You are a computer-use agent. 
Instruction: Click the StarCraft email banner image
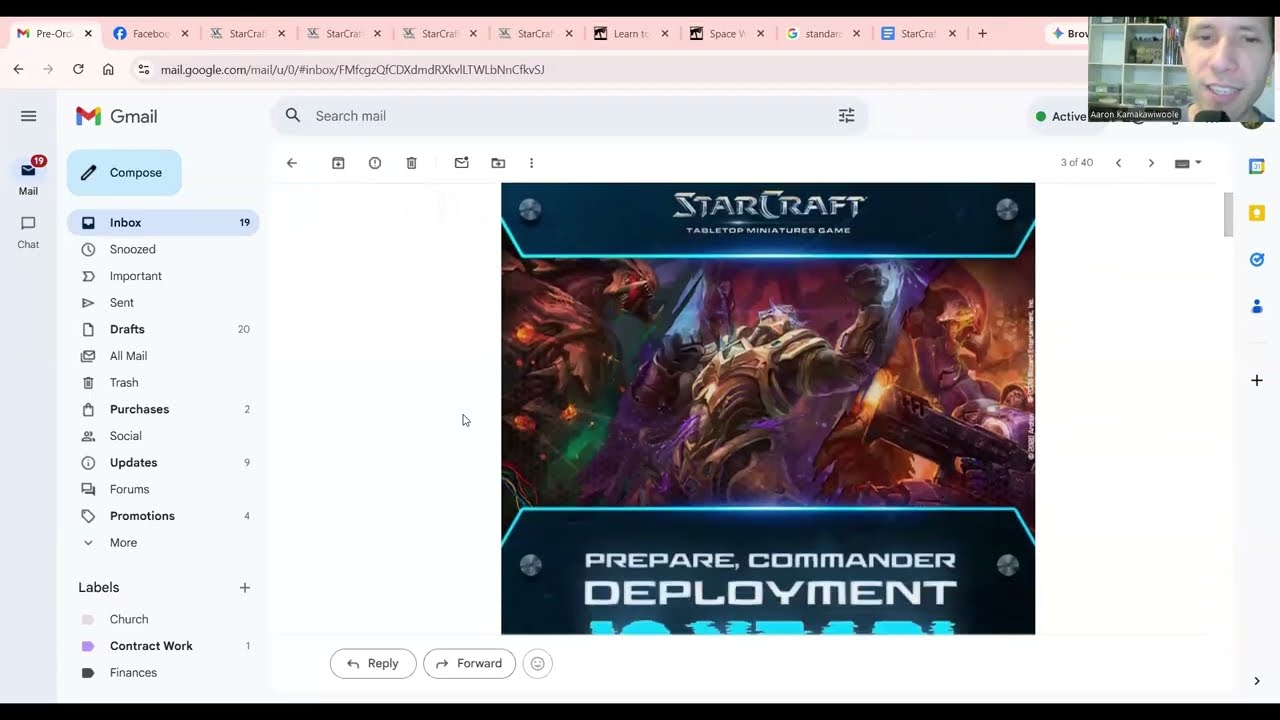pyautogui.click(x=768, y=408)
